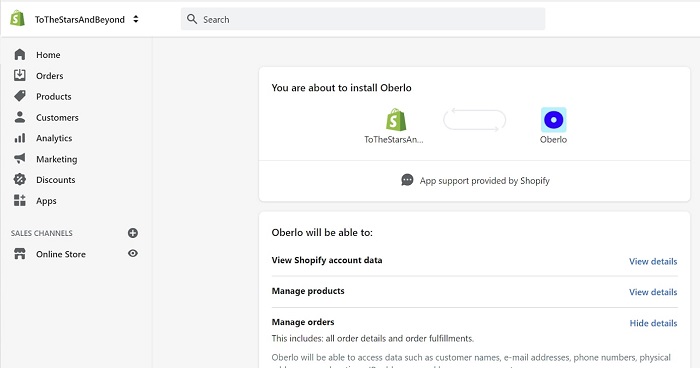Viewport: 700px width, 368px height.
Task: Click the Analytics bar chart icon
Action: [x=20, y=138]
